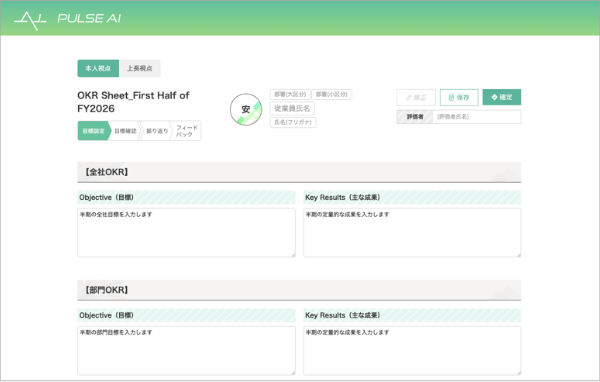Select the 振り返り step
This screenshot has height=382, width=600.
point(157,131)
